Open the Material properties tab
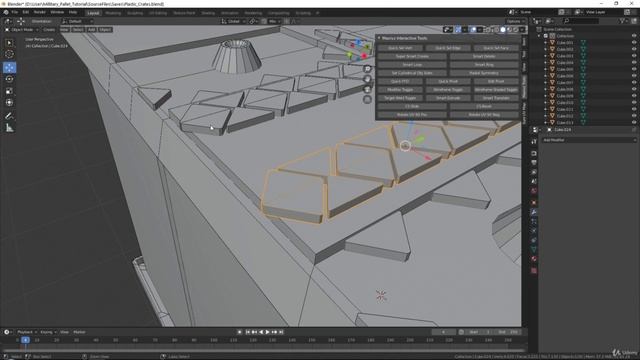640x360 pixels. 534,259
